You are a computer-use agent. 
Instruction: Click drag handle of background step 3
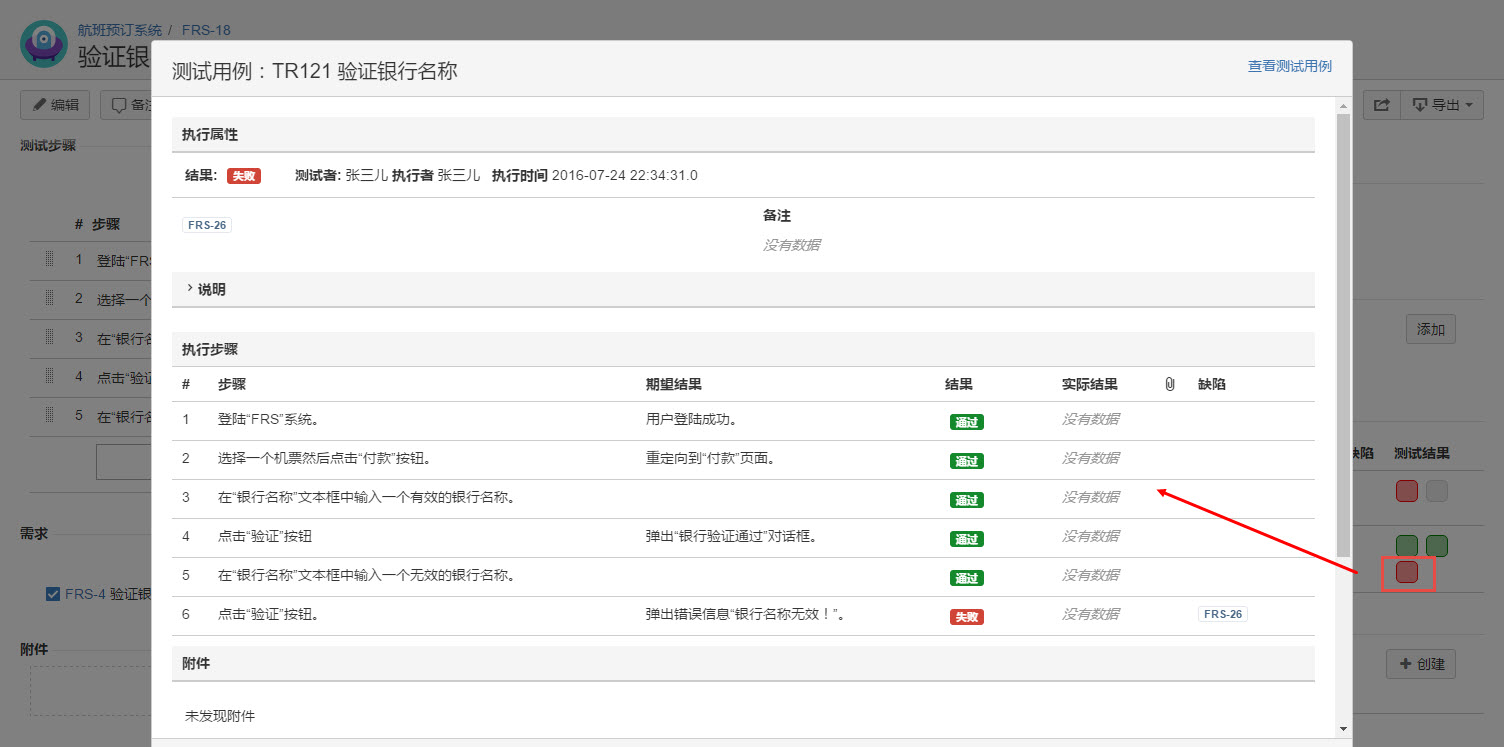pyautogui.click(x=49, y=337)
